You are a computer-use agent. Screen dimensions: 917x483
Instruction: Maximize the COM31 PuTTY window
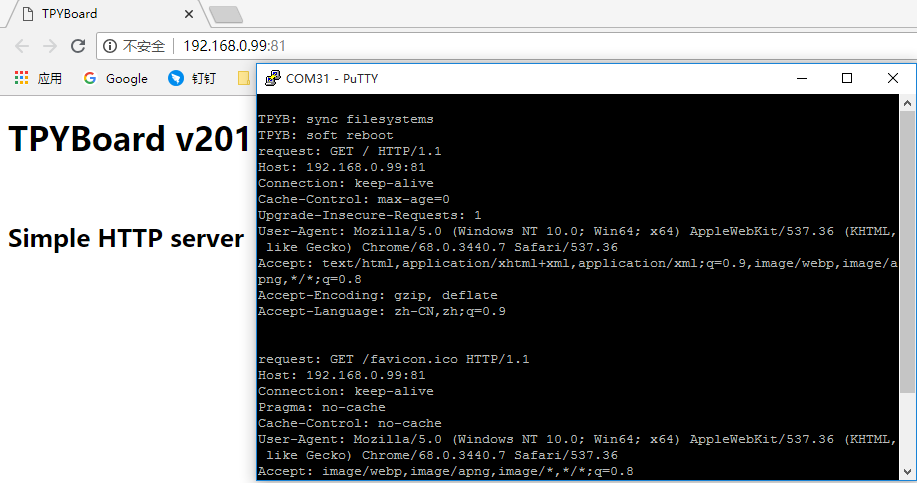pos(847,78)
